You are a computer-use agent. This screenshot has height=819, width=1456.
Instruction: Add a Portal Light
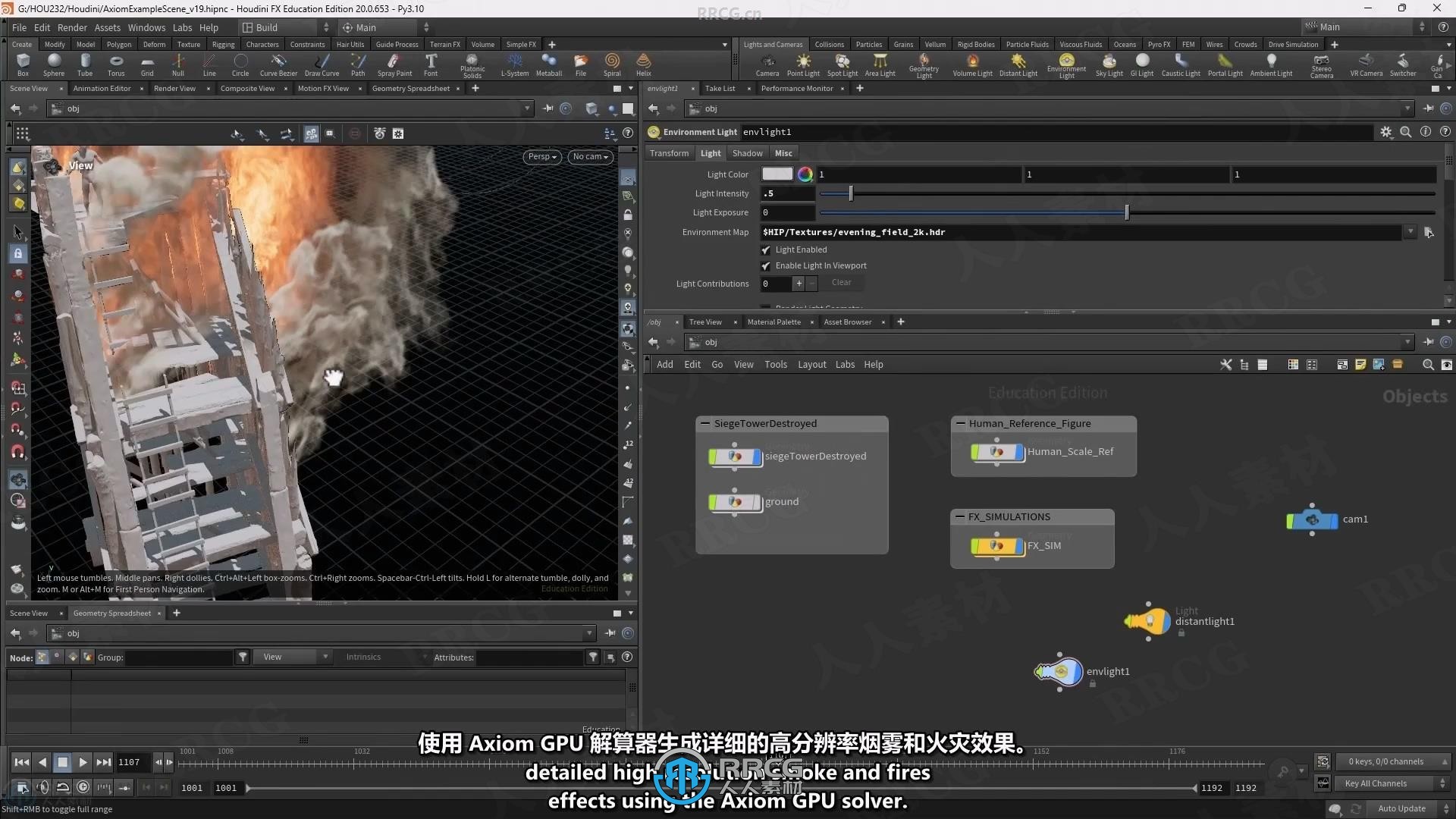(x=1225, y=65)
